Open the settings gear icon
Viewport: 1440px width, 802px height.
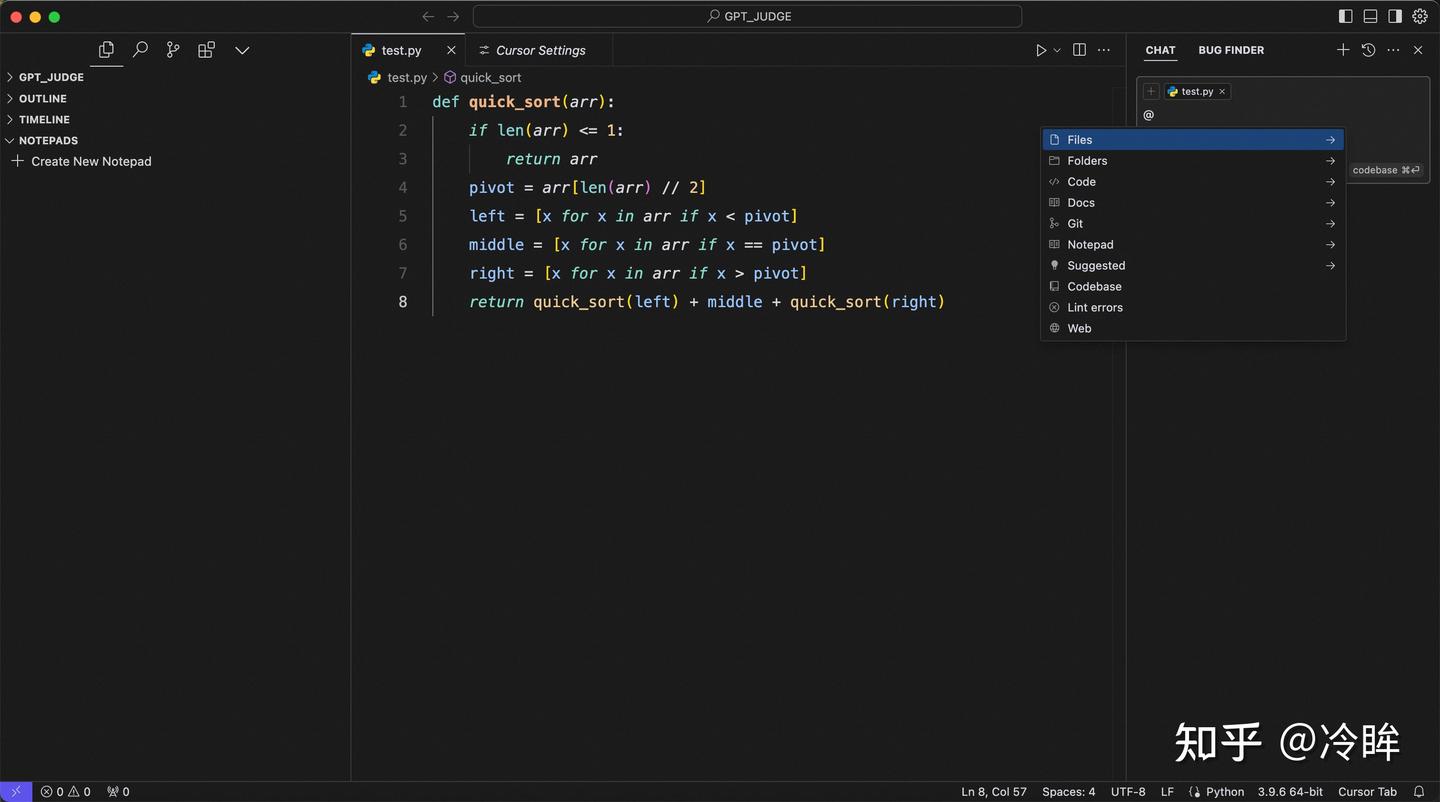click(1420, 16)
